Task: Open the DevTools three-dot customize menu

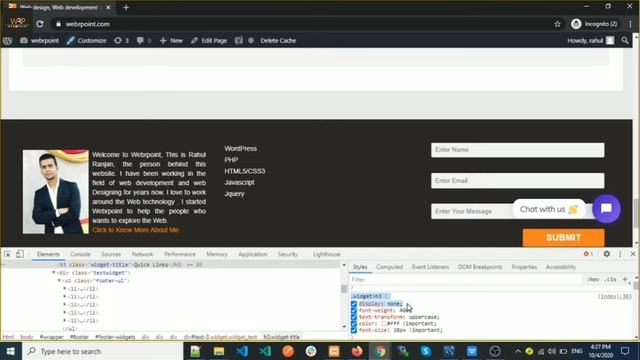Action: 620,254
